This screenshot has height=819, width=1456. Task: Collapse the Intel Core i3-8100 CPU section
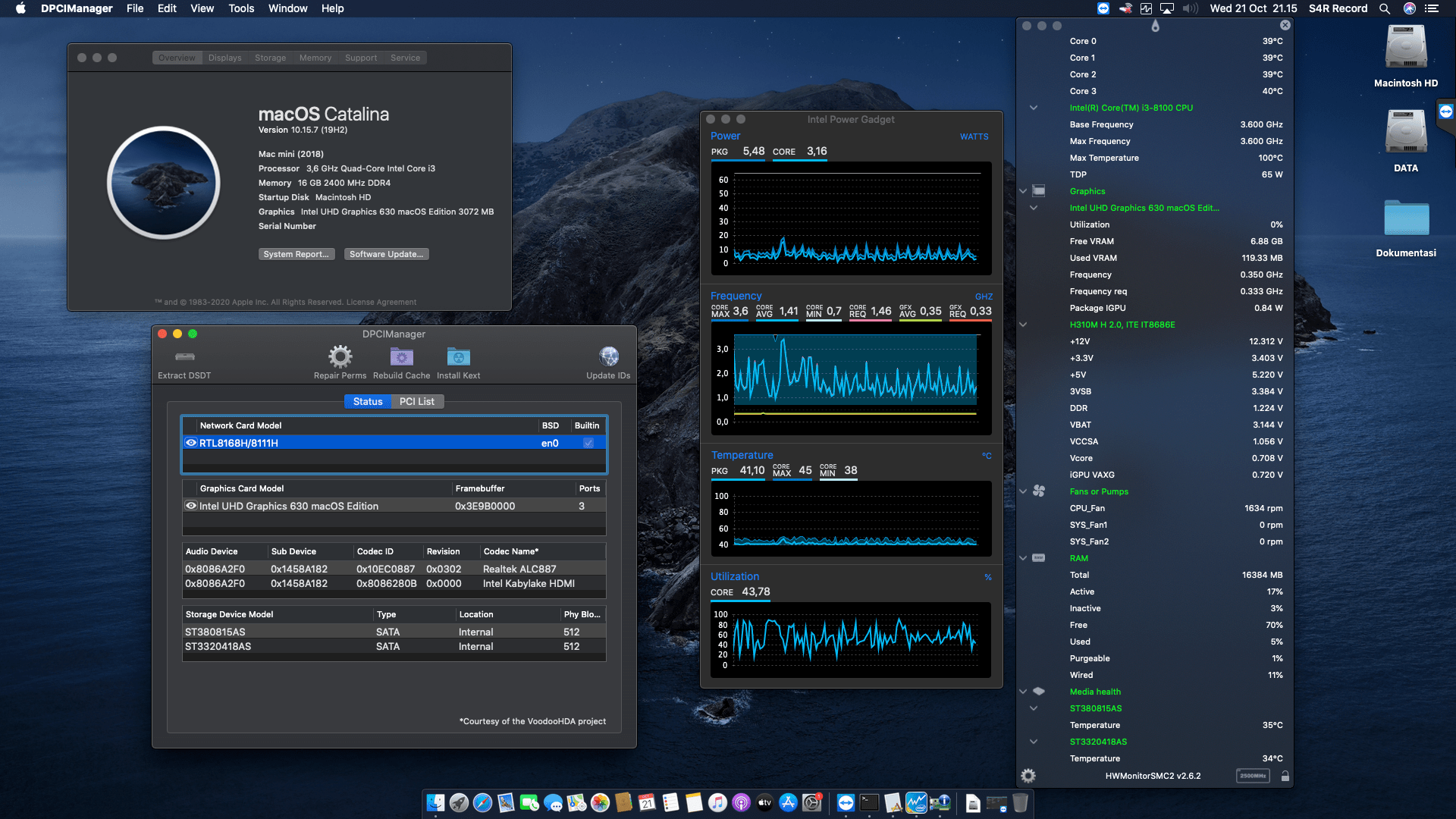1034,107
